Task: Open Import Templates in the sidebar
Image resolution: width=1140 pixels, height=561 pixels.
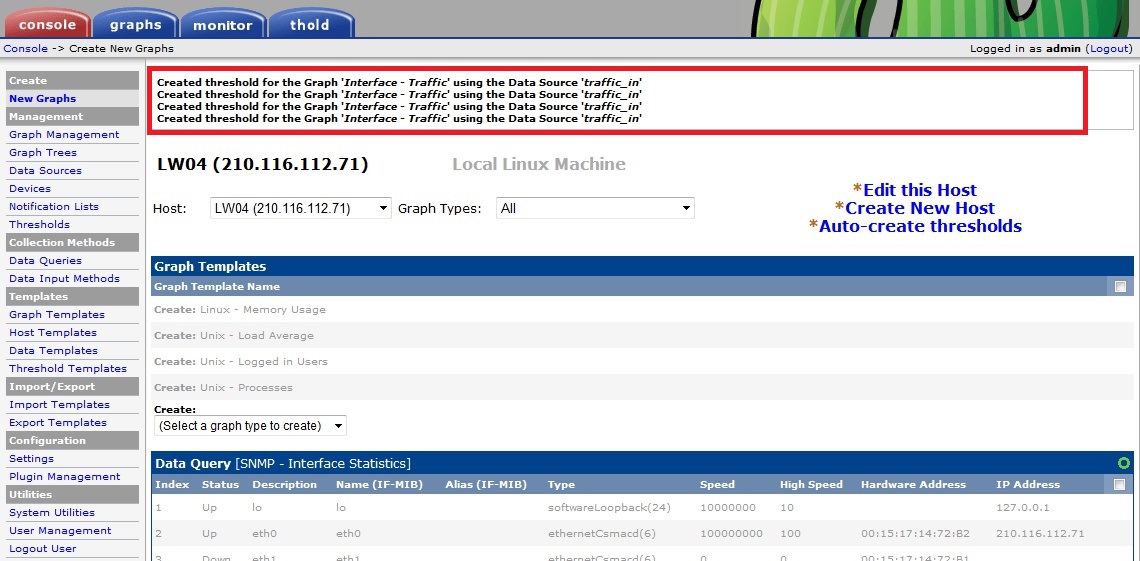Action: pos(59,404)
